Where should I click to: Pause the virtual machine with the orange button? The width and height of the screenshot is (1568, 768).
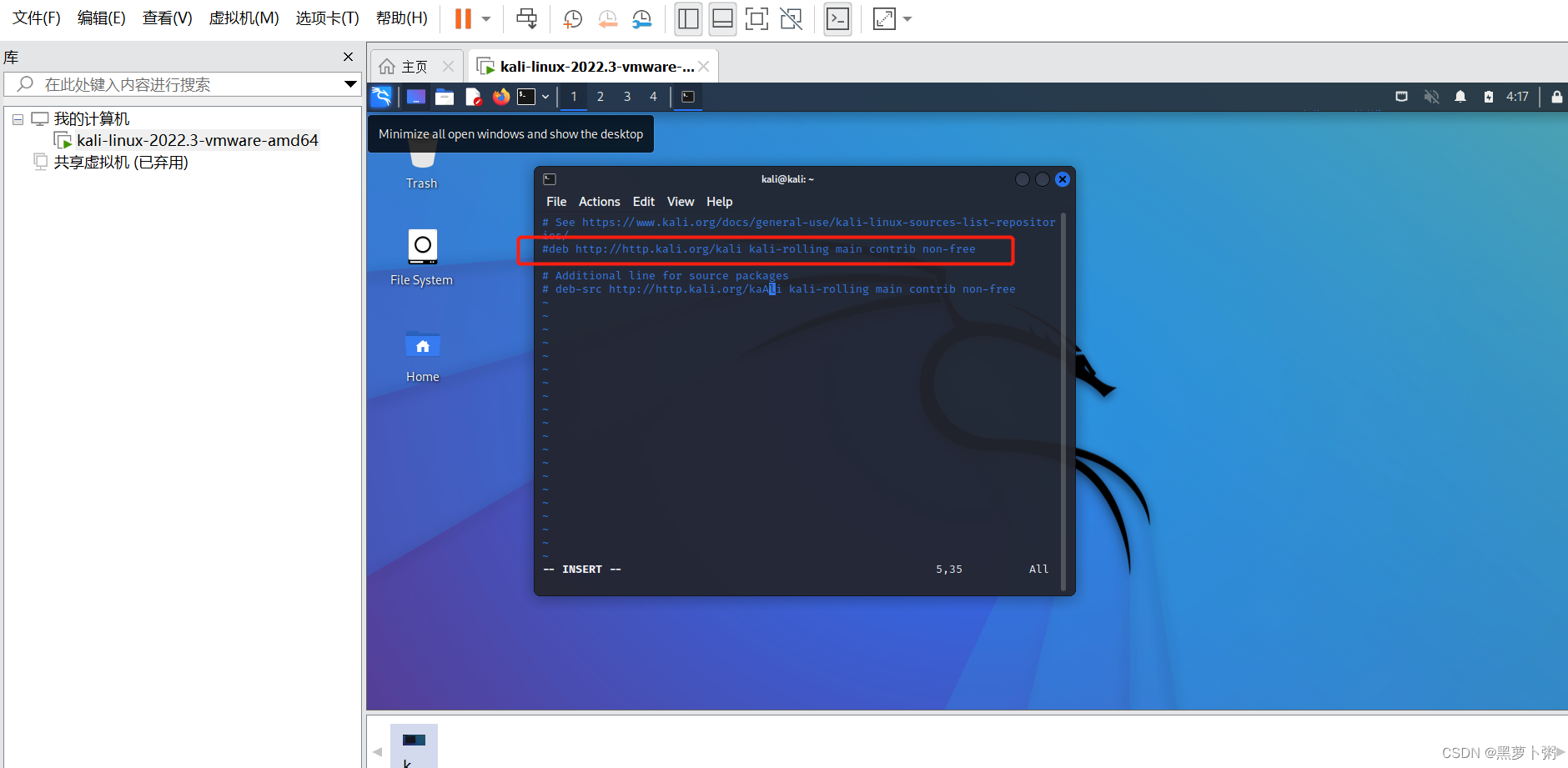point(463,18)
